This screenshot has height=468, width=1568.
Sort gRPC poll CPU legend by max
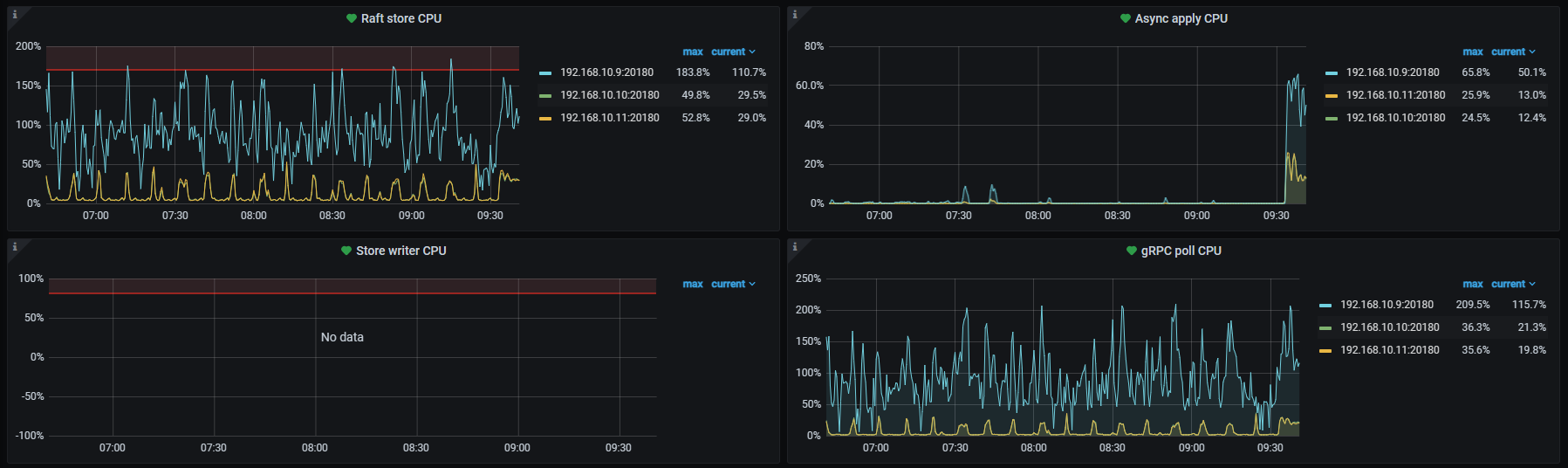1473,285
